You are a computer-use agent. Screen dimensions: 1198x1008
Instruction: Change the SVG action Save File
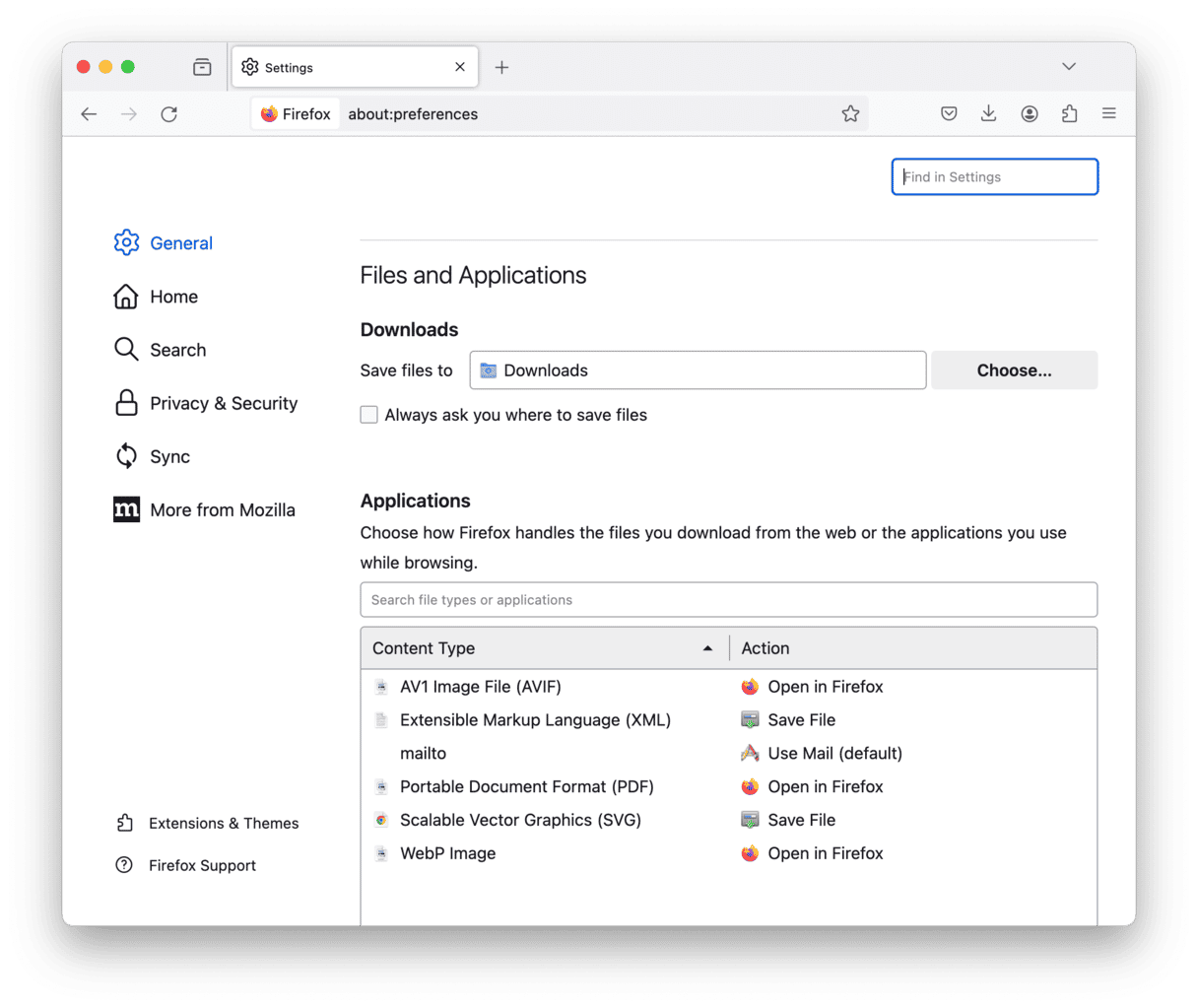click(x=788, y=821)
